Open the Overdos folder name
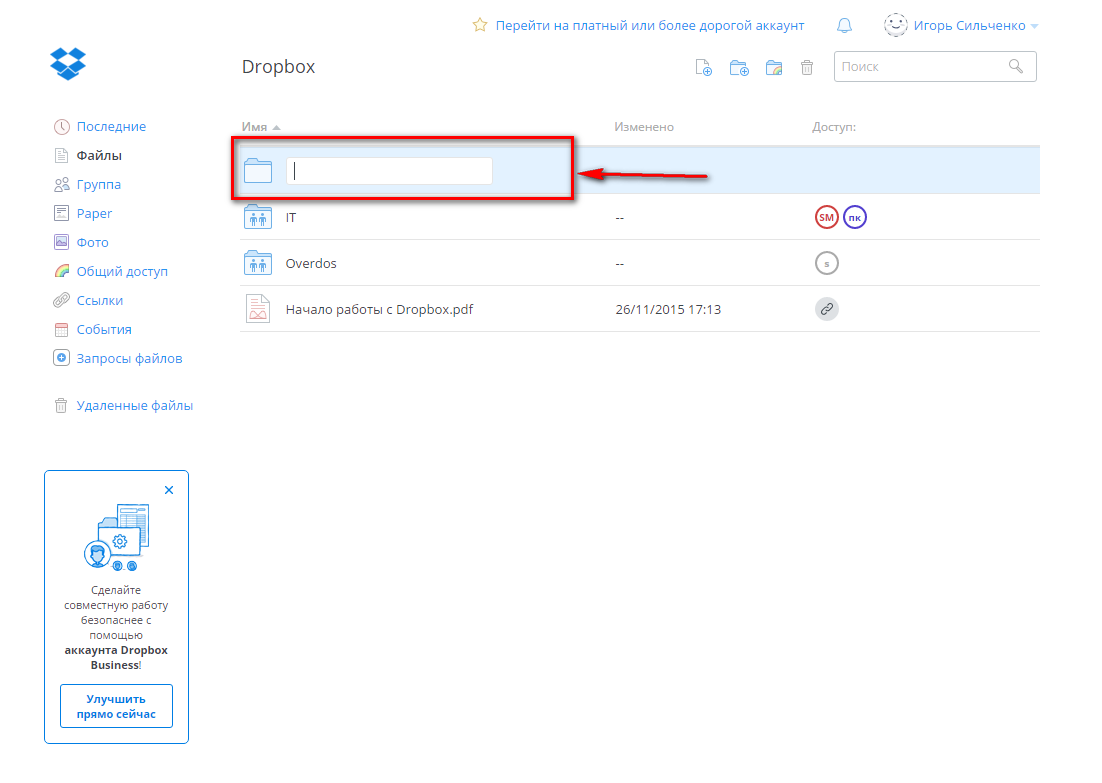This screenshot has height=783, width=1102. click(311, 264)
